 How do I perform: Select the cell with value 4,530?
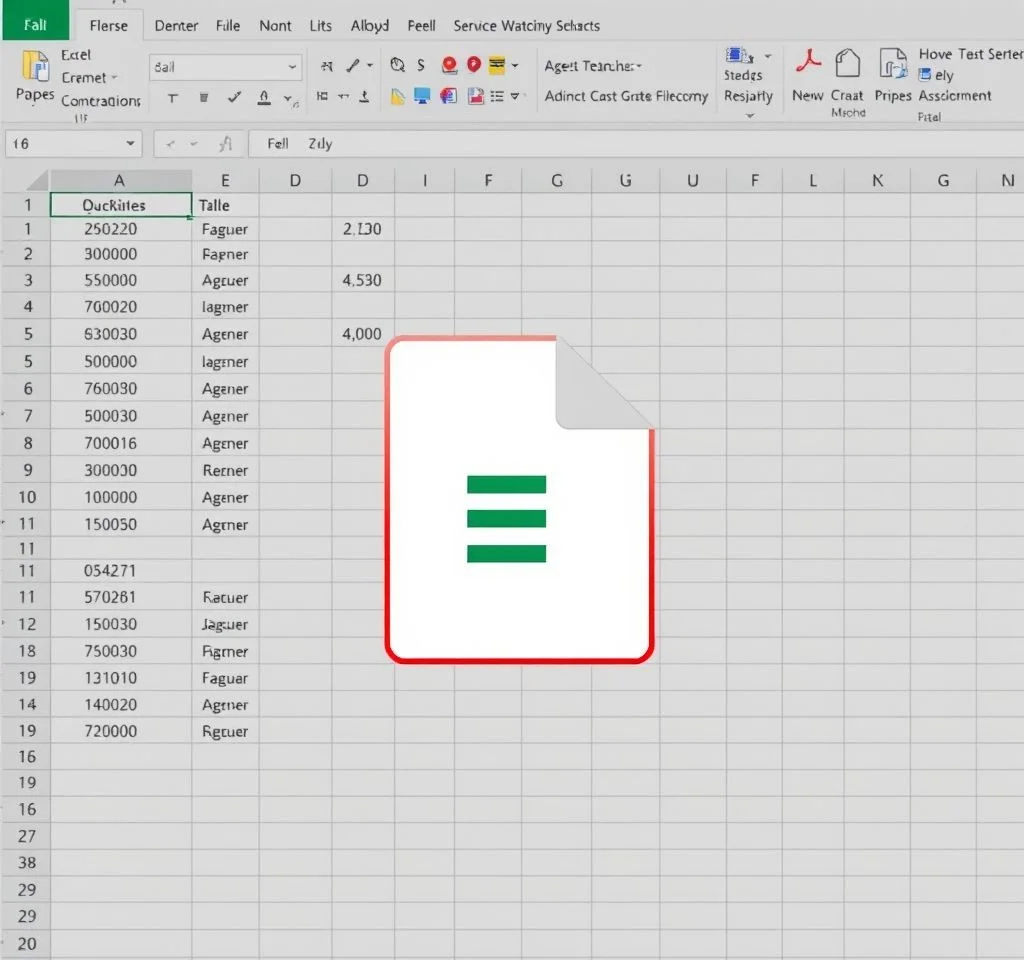point(363,280)
